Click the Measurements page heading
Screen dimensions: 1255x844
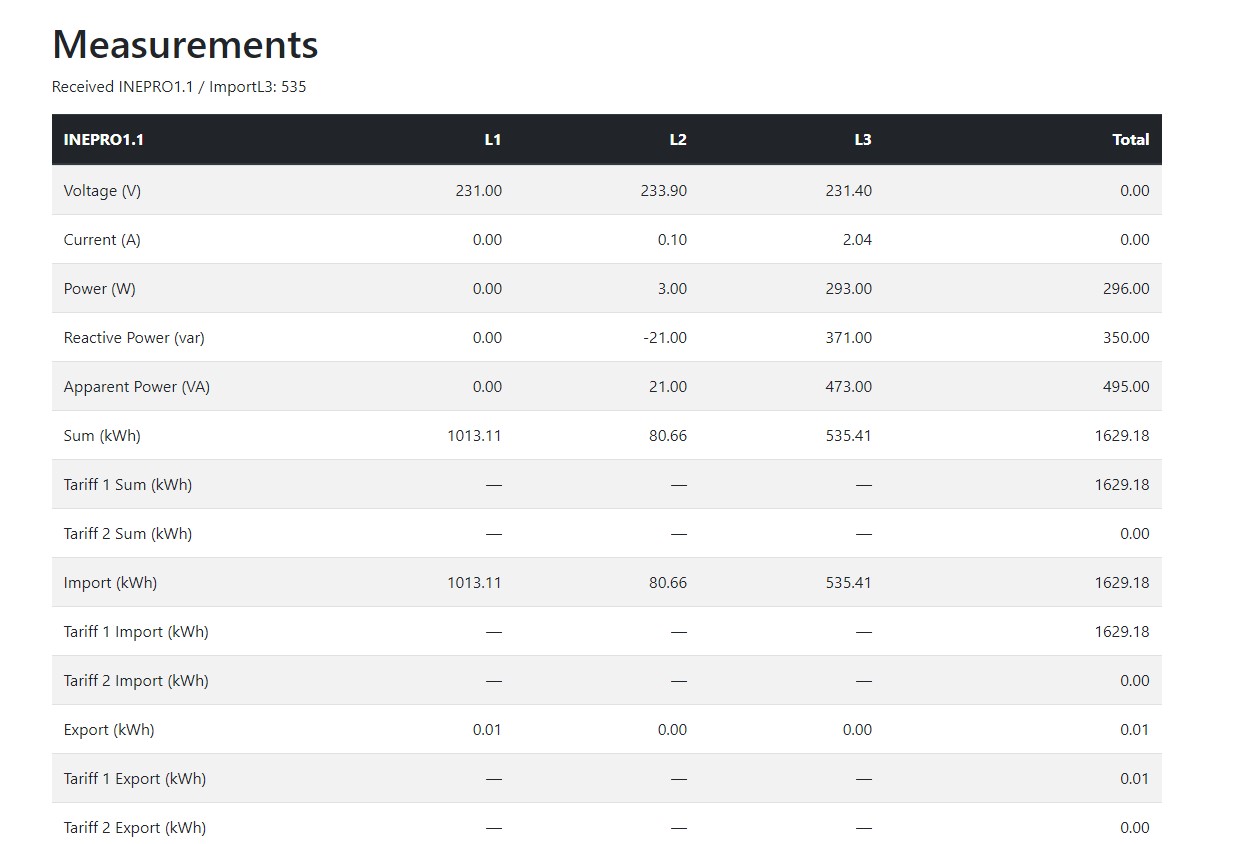(185, 45)
